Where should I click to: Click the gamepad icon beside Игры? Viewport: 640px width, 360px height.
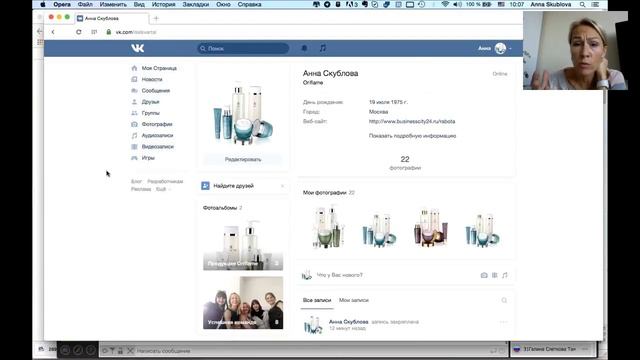pos(134,158)
